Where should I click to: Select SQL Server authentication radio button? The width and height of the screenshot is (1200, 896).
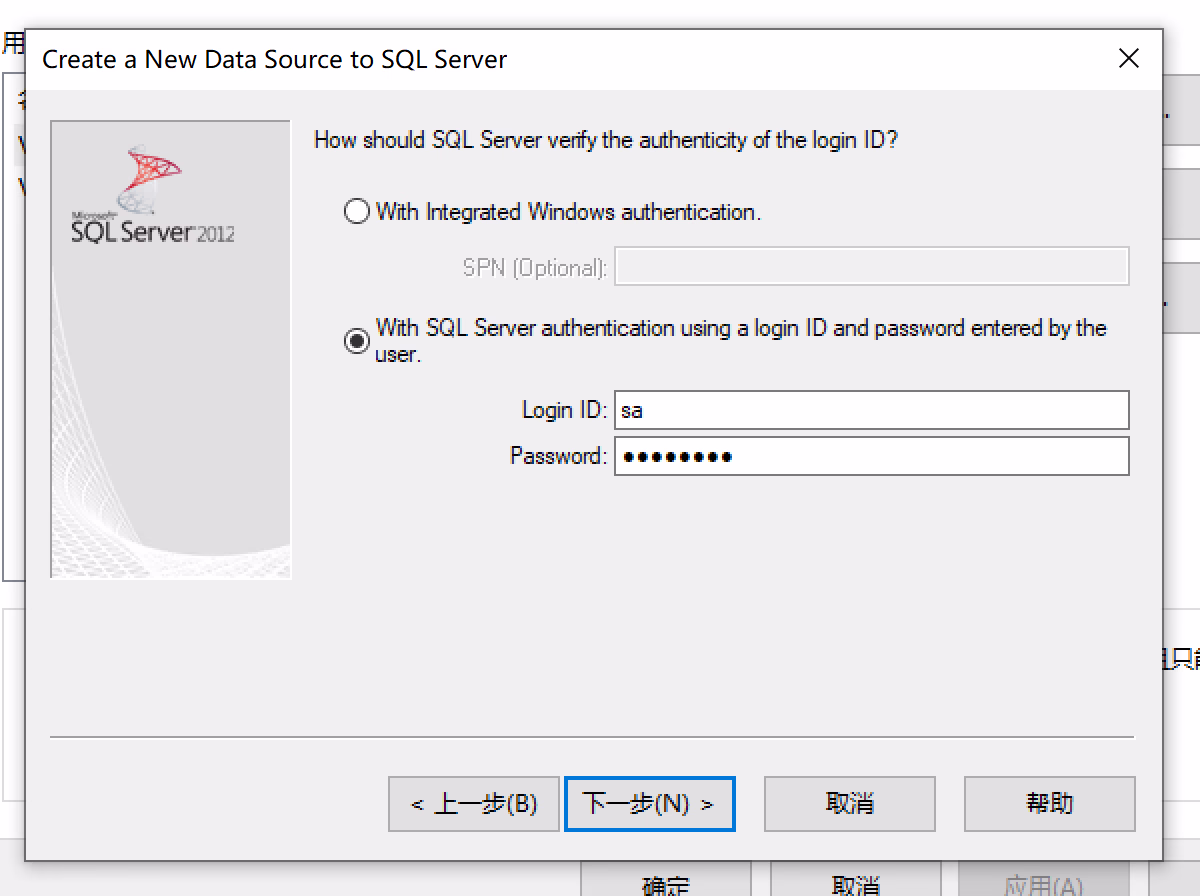(x=357, y=341)
